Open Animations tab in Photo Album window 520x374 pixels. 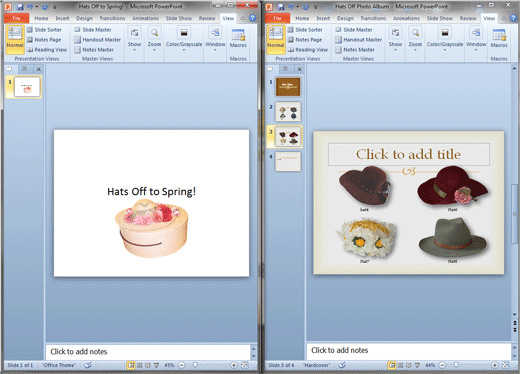pyautogui.click(x=406, y=18)
